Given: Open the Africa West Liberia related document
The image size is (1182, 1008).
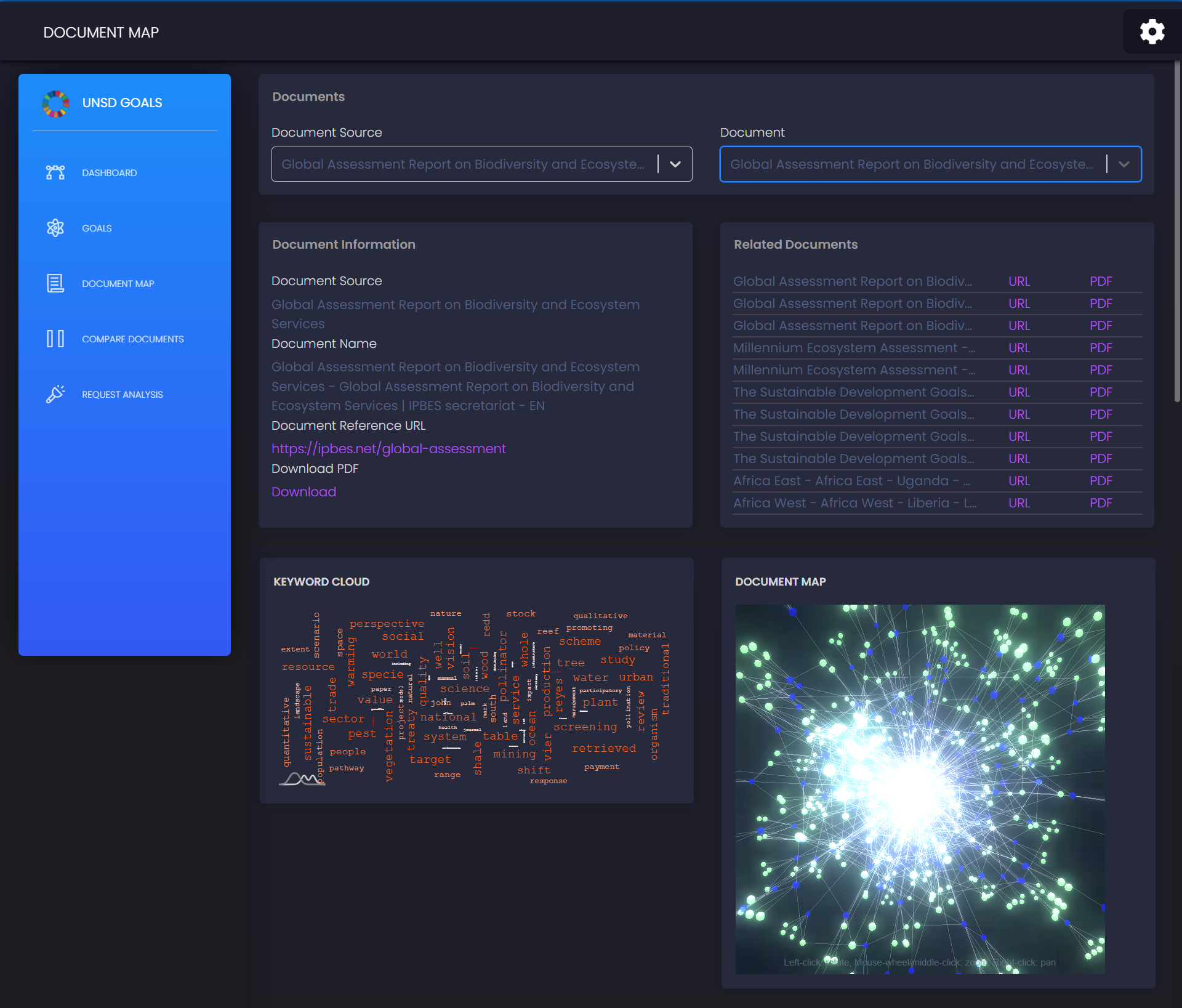Looking at the screenshot, I should pyautogui.click(x=854, y=503).
